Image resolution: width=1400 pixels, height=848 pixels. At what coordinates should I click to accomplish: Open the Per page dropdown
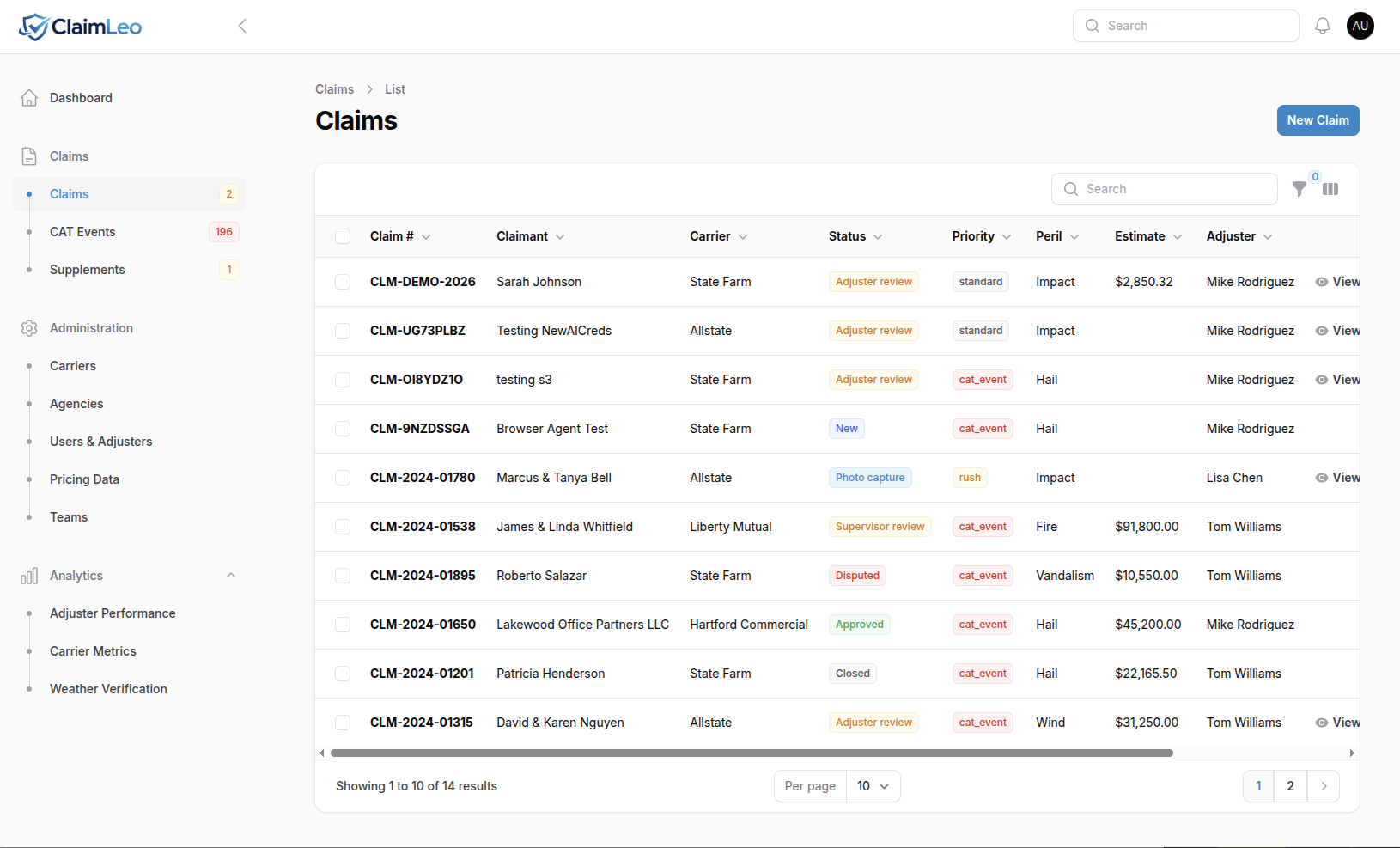[873, 785]
